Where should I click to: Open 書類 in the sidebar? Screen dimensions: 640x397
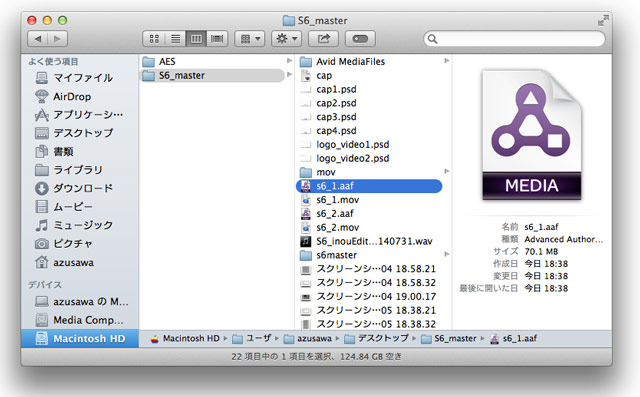point(55,151)
